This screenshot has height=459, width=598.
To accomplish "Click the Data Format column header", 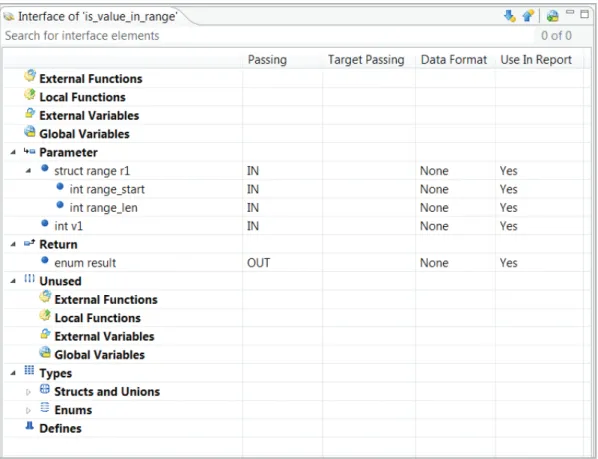I will [454, 60].
